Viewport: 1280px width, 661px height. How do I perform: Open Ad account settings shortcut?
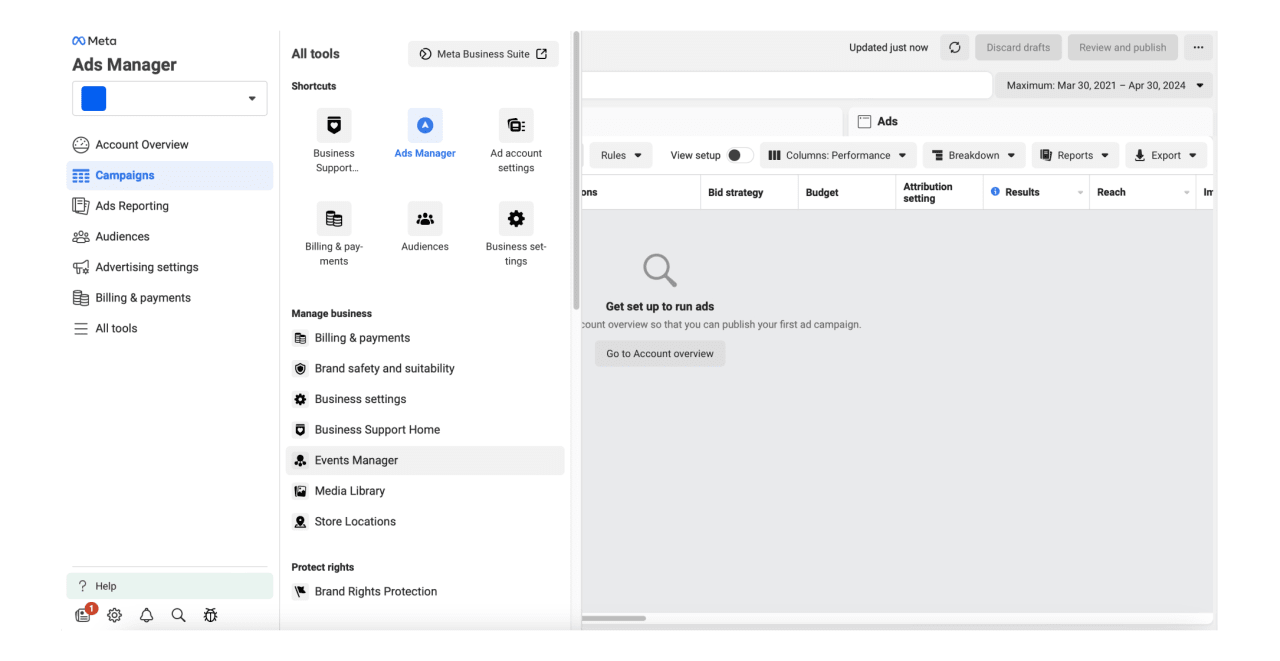coord(516,124)
